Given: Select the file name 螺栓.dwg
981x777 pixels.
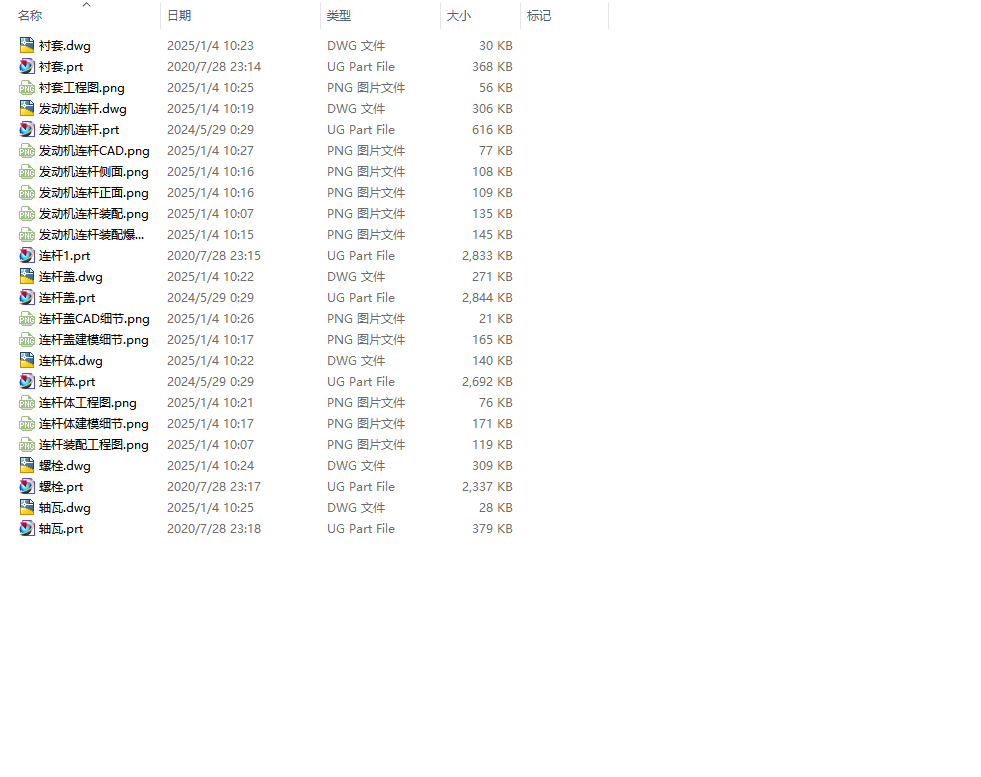Looking at the screenshot, I should tap(64, 466).
